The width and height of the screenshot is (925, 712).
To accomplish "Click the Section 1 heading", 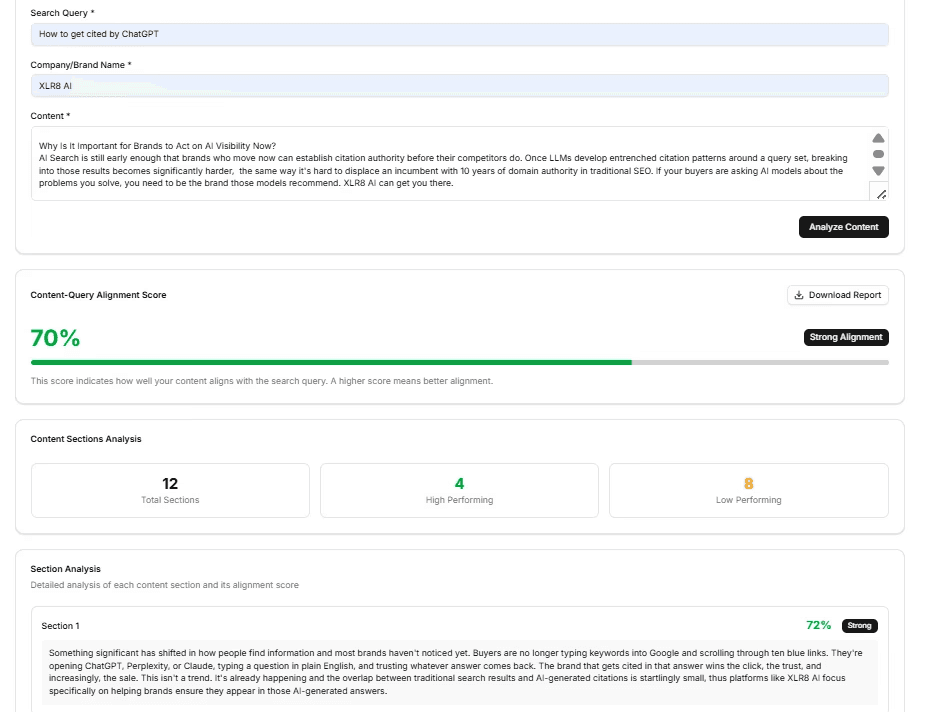I will point(60,626).
